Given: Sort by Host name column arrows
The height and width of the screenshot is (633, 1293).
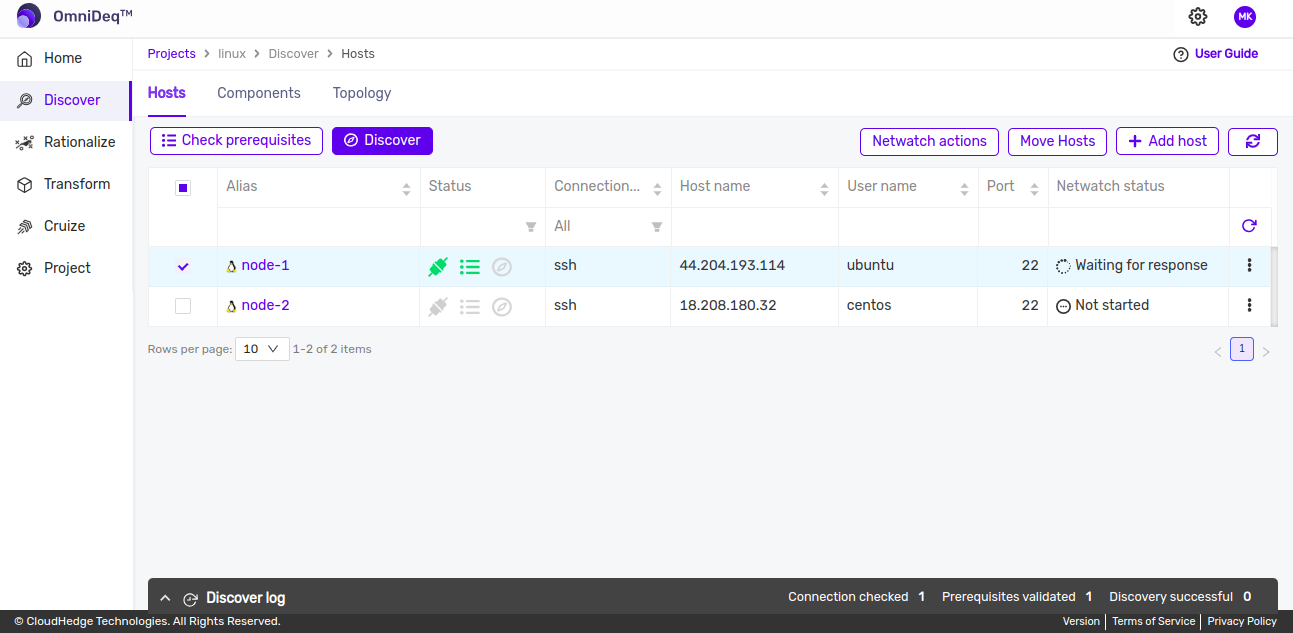Looking at the screenshot, I should pos(824,188).
